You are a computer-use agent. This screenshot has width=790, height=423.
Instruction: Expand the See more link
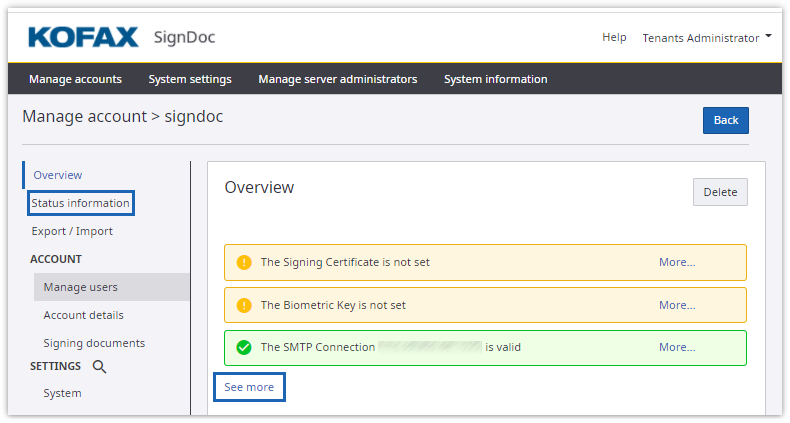249,387
